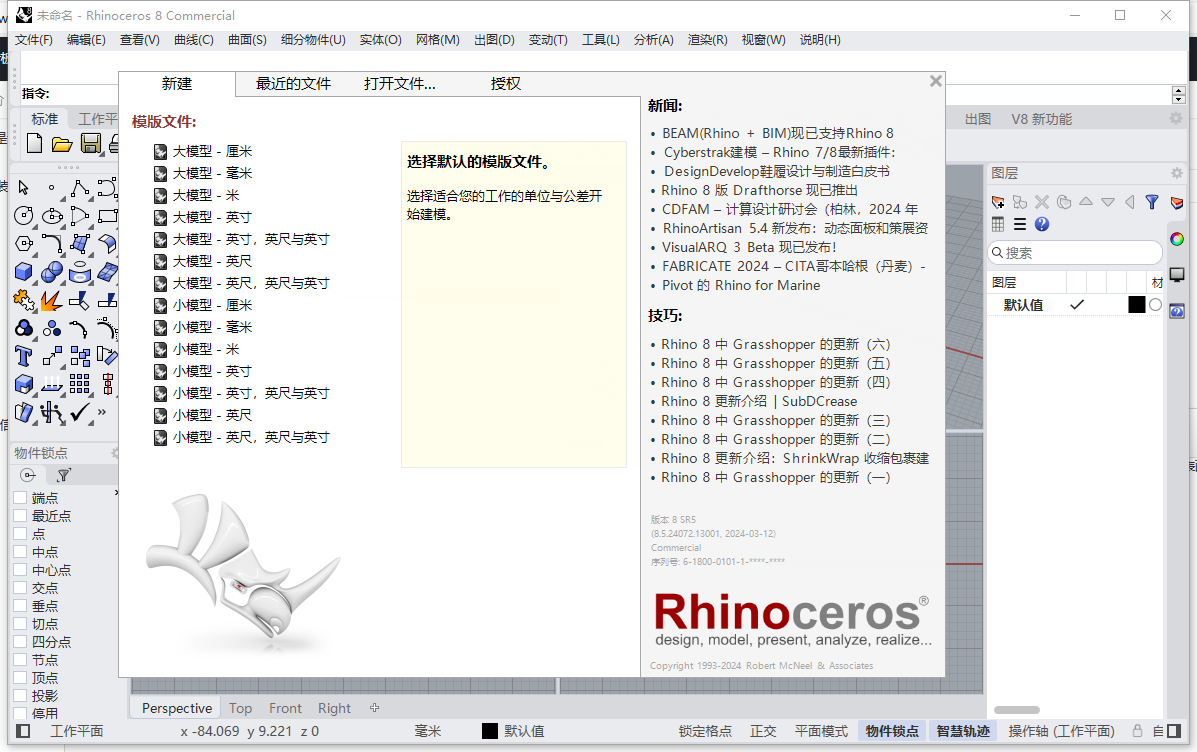Screen dimensions: 1197x752
Task: Click the New file icon
Action: [34, 144]
